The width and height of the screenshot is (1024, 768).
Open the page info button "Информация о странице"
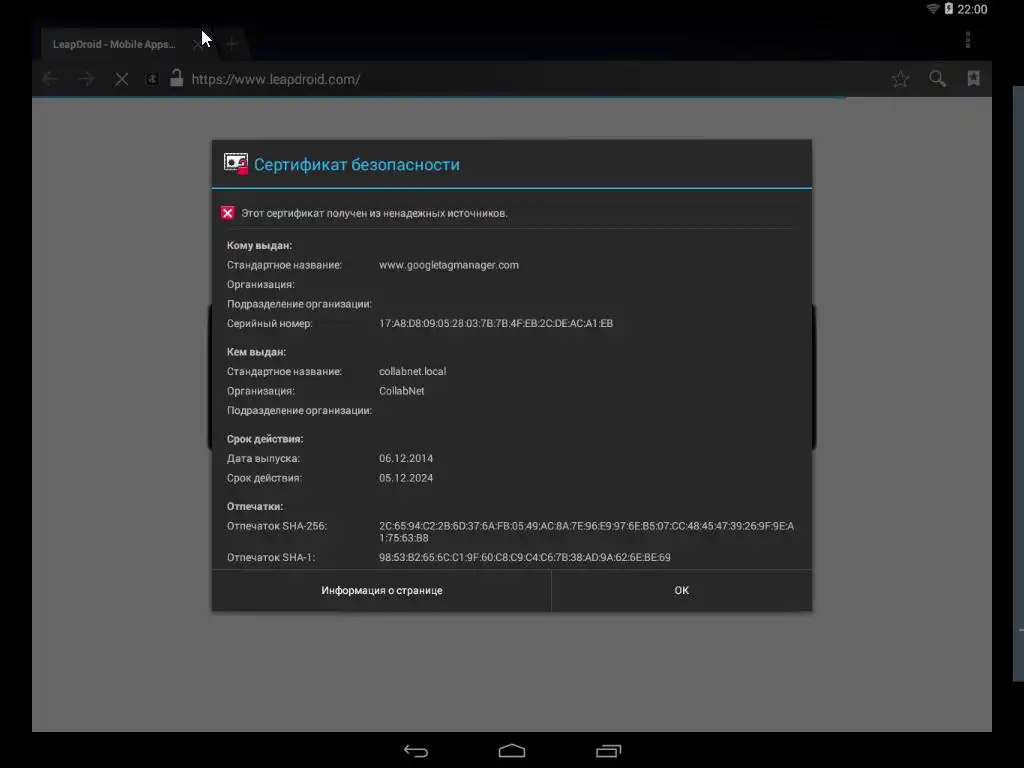[x=381, y=590]
